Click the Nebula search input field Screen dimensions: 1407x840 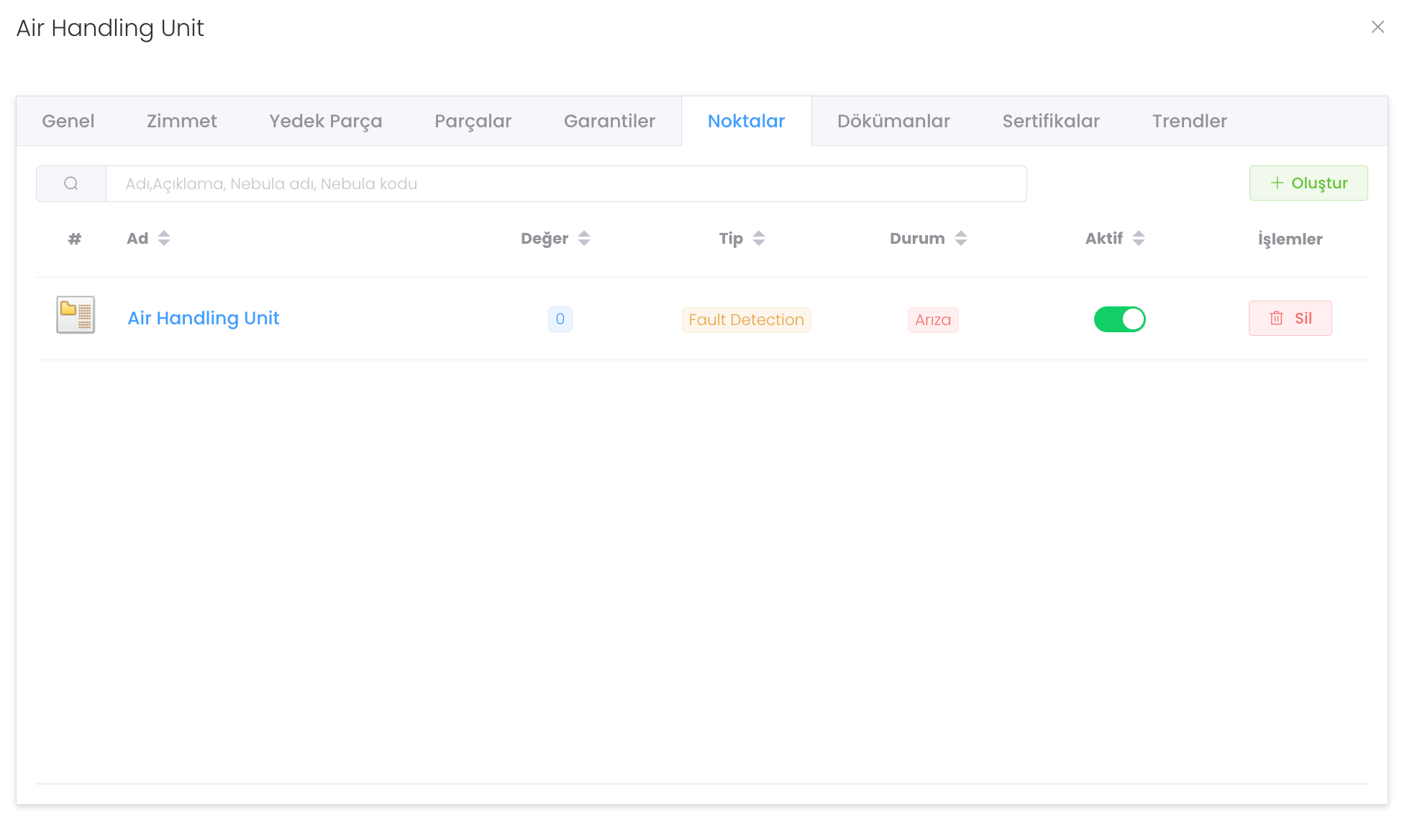coord(565,183)
